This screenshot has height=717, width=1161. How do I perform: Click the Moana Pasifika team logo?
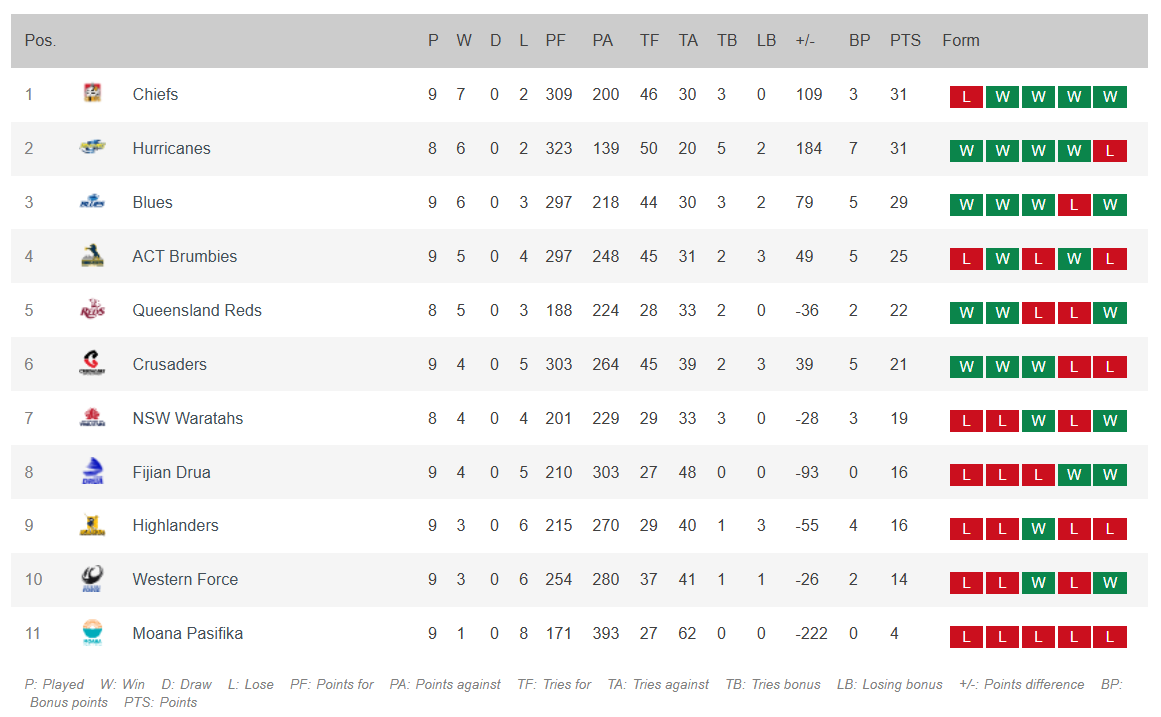point(92,633)
